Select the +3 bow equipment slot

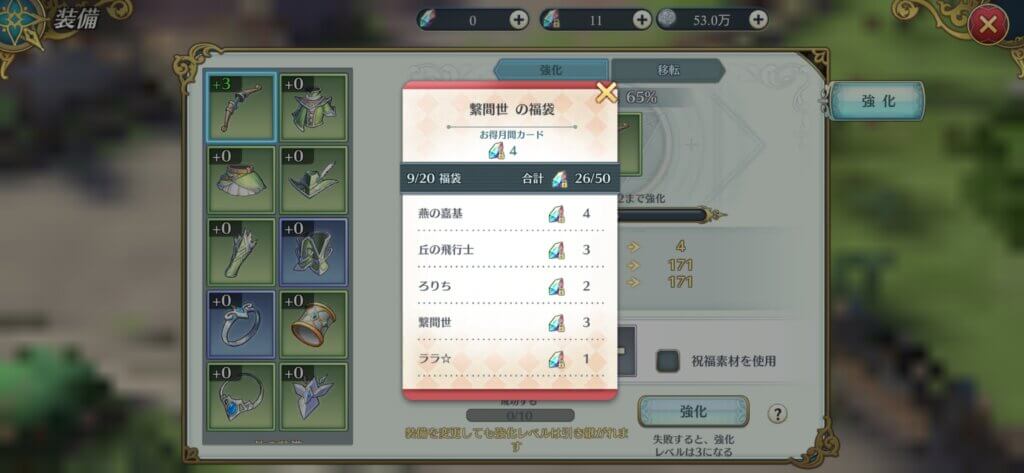point(242,107)
